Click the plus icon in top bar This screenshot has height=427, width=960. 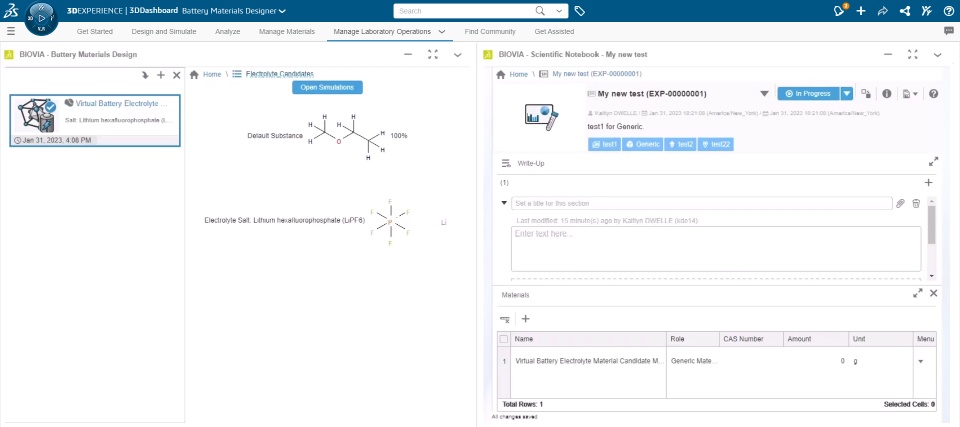[x=861, y=10]
